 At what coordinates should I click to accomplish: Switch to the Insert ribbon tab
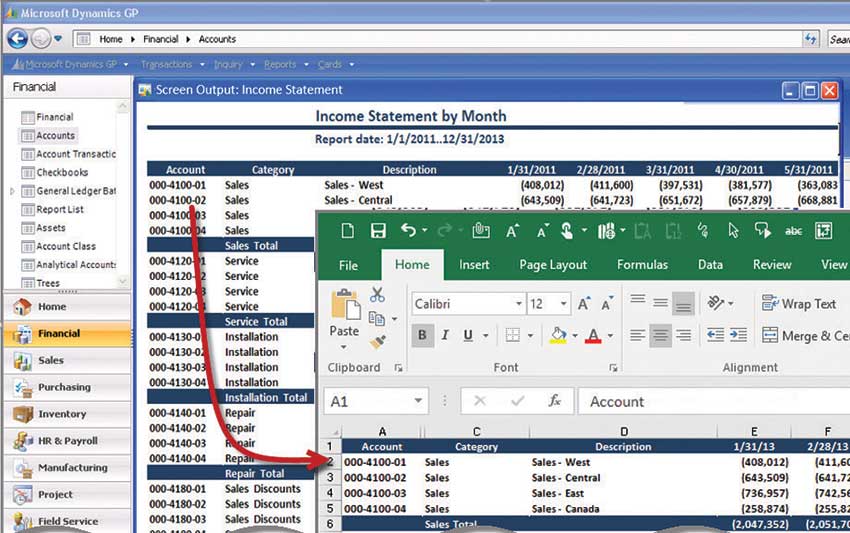[474, 265]
